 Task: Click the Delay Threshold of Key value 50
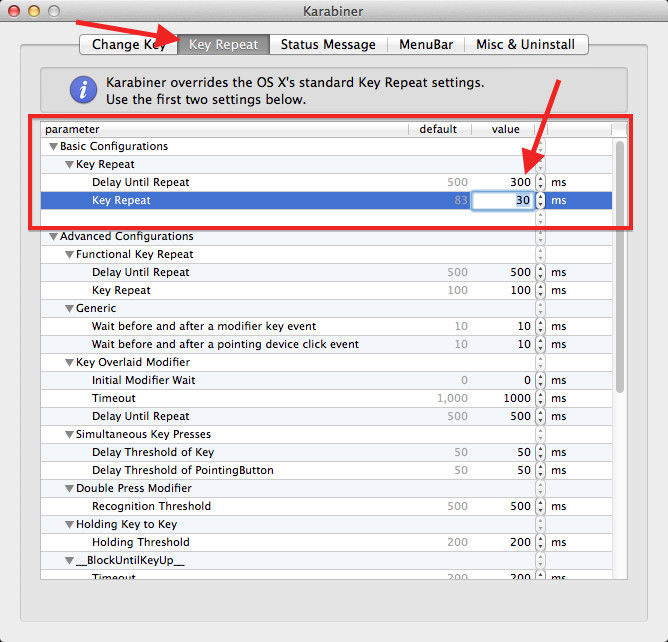[524, 452]
